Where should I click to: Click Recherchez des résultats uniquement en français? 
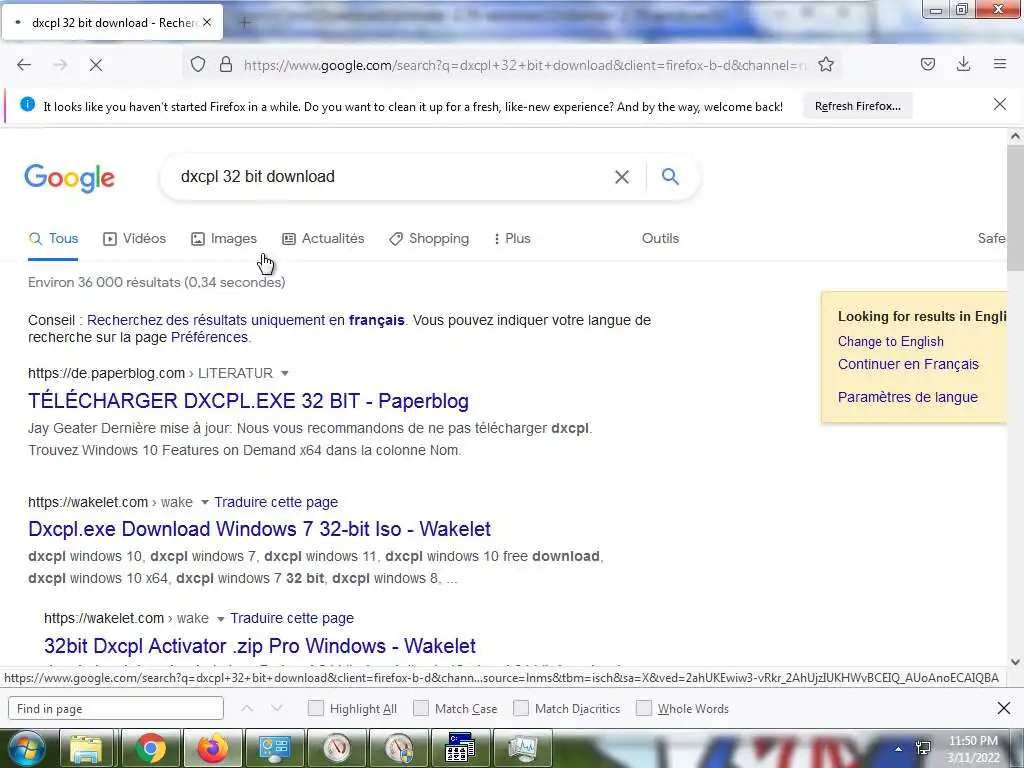[246, 320]
